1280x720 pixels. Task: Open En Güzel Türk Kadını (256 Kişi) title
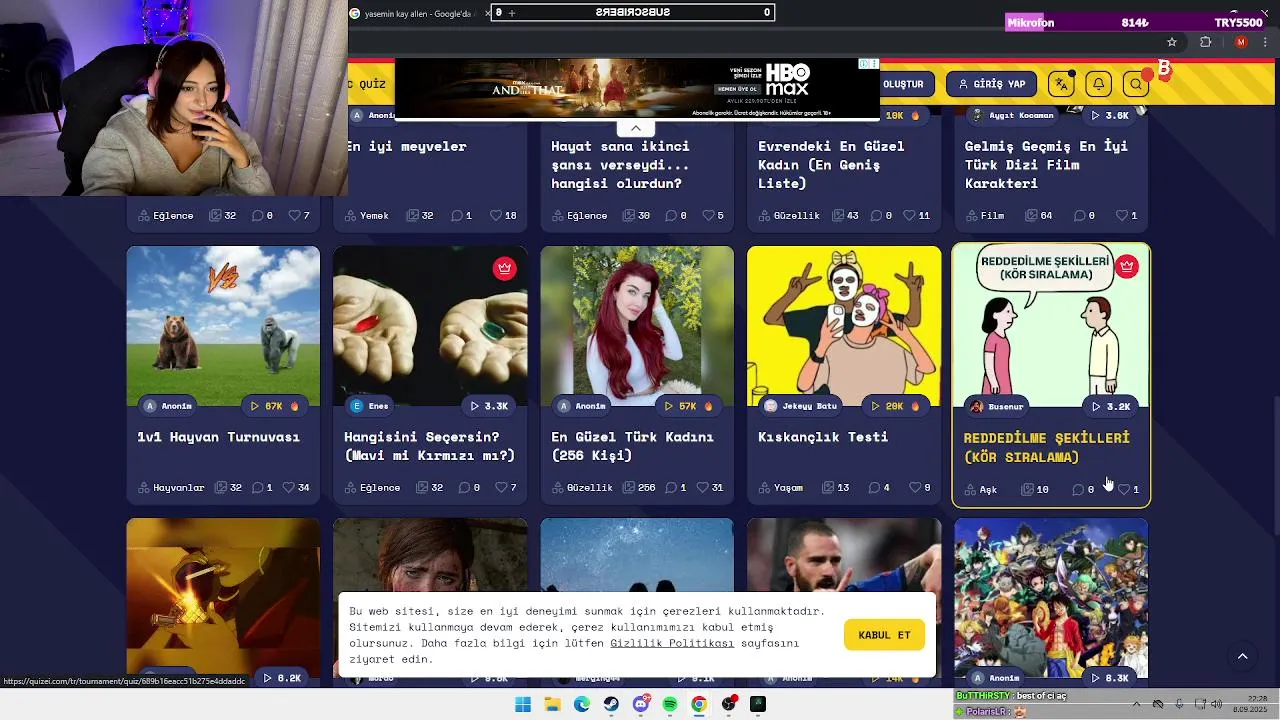pos(632,446)
